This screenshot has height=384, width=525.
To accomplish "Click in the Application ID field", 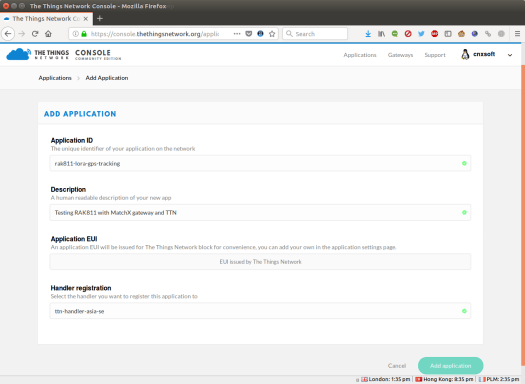I will [x=260, y=163].
